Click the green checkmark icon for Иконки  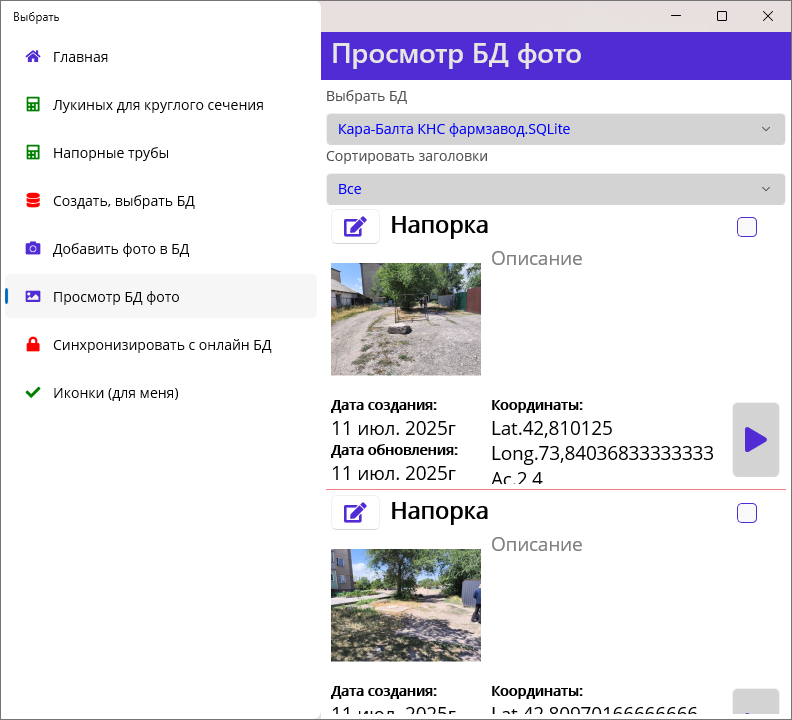pyautogui.click(x=33, y=393)
